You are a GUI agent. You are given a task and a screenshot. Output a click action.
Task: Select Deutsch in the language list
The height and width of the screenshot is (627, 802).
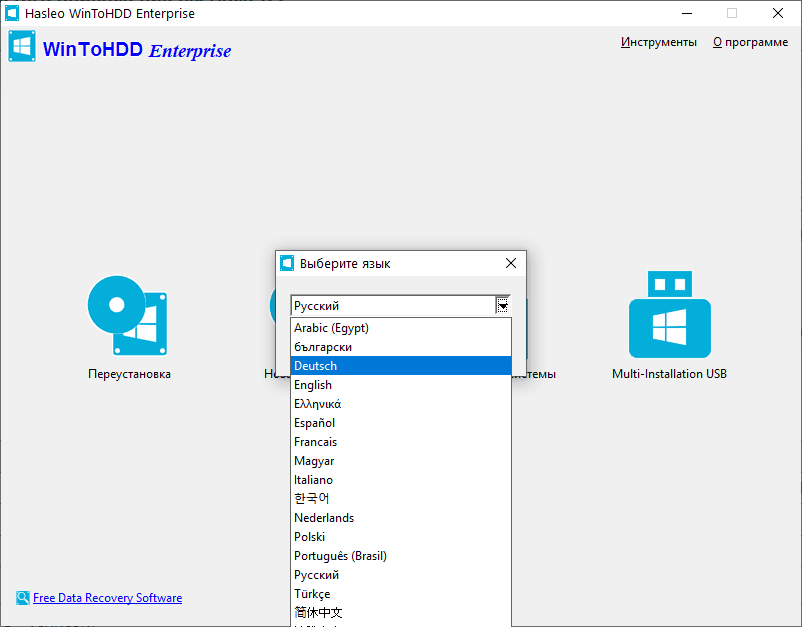click(x=401, y=366)
